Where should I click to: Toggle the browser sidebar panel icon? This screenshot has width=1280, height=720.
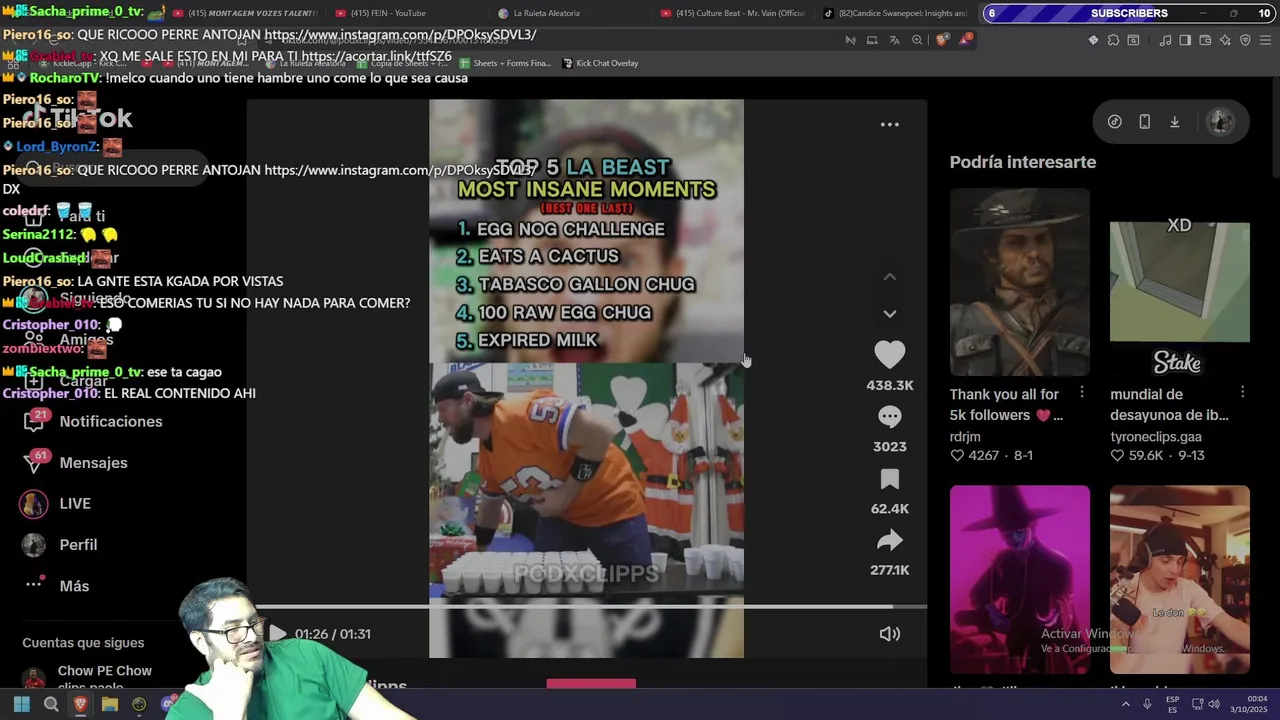(x=1185, y=40)
